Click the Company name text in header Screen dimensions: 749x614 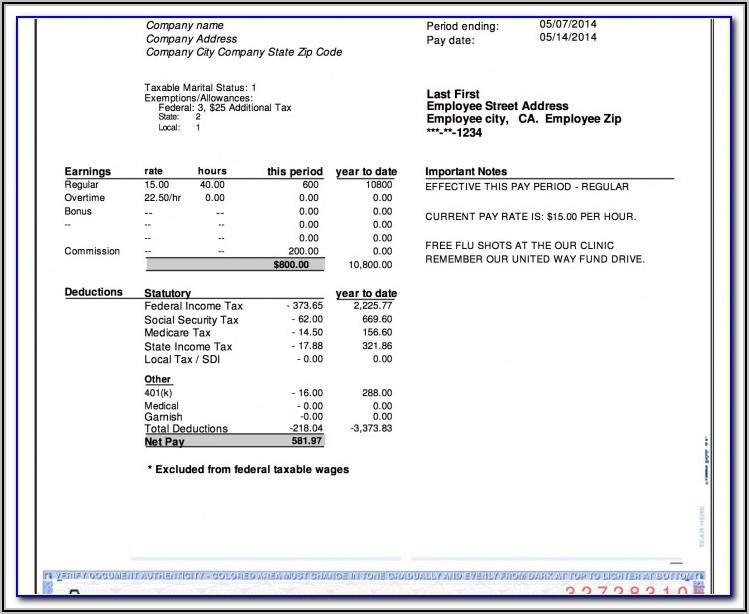click(185, 25)
